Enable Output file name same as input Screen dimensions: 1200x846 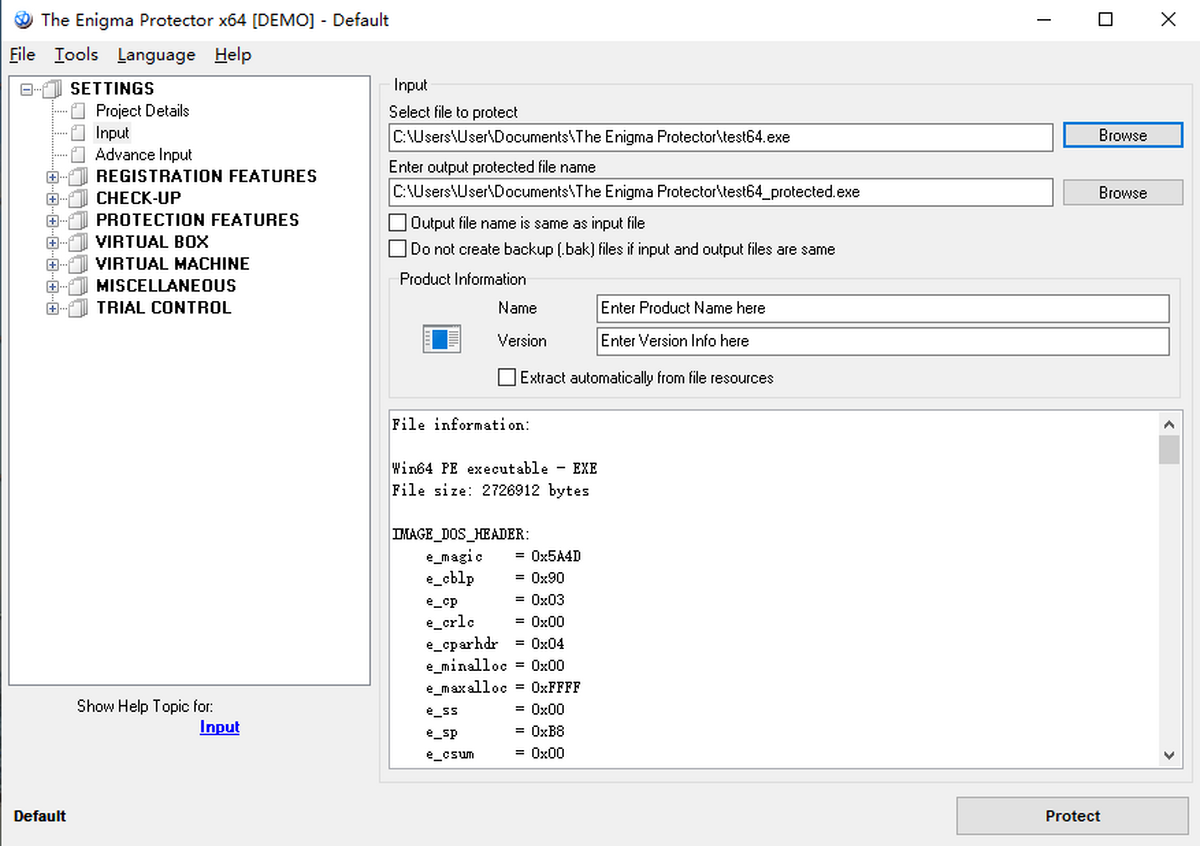[x=398, y=223]
